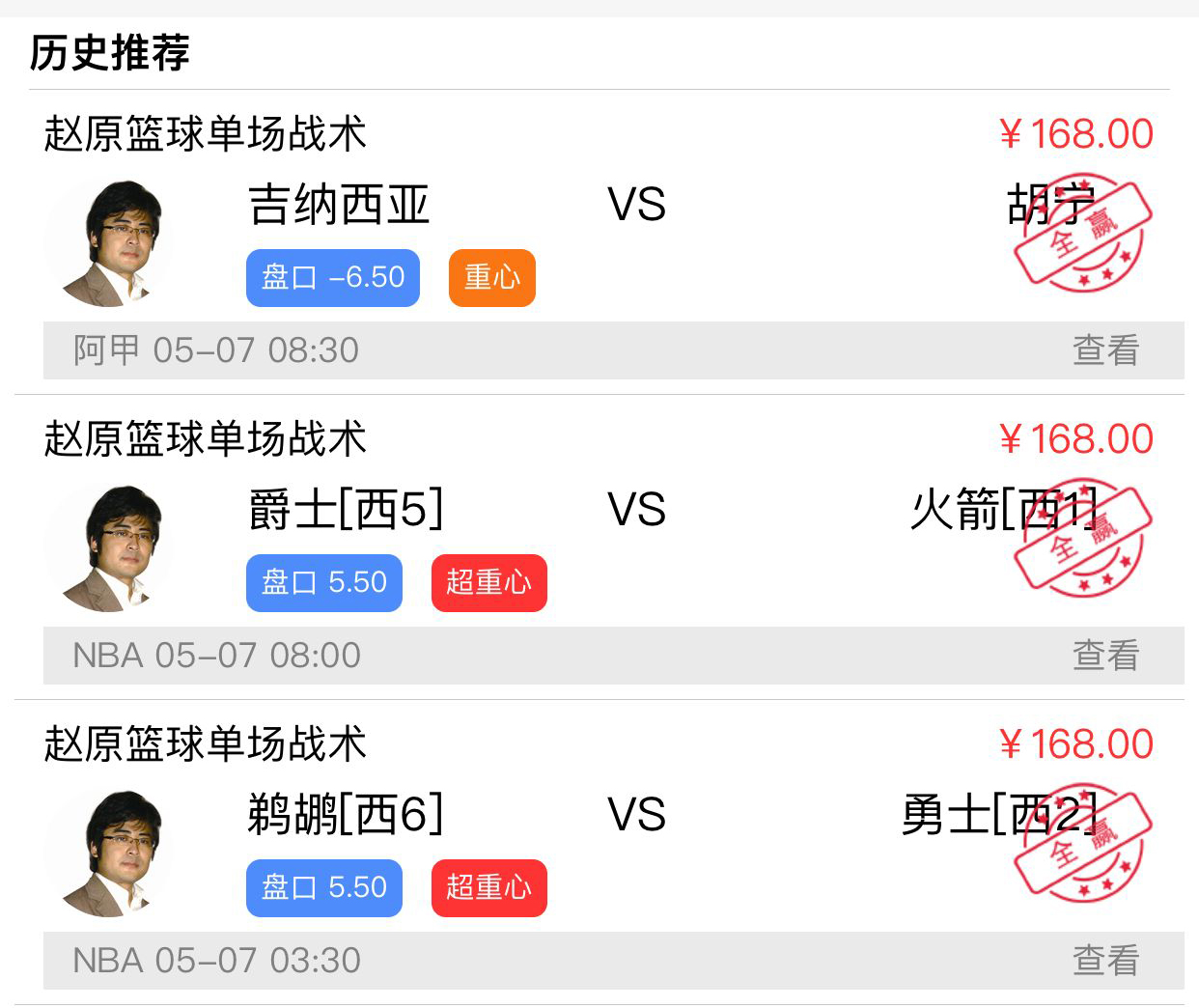Open 查看 for NBA 05-07 03:30 match
Viewport: 1199px width, 1008px height.
[x=1106, y=961]
